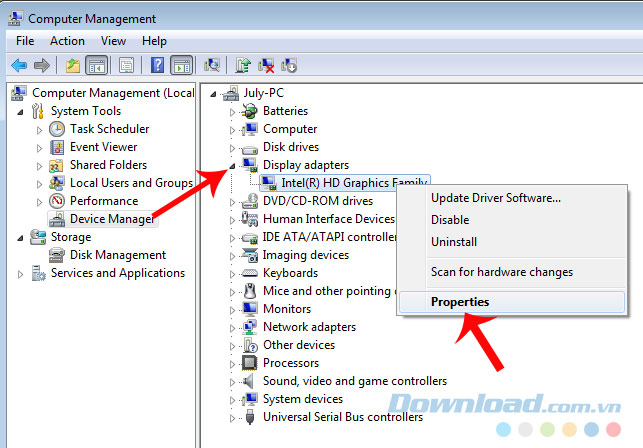Select the System devices category
643x448 pixels.
pos(303,399)
